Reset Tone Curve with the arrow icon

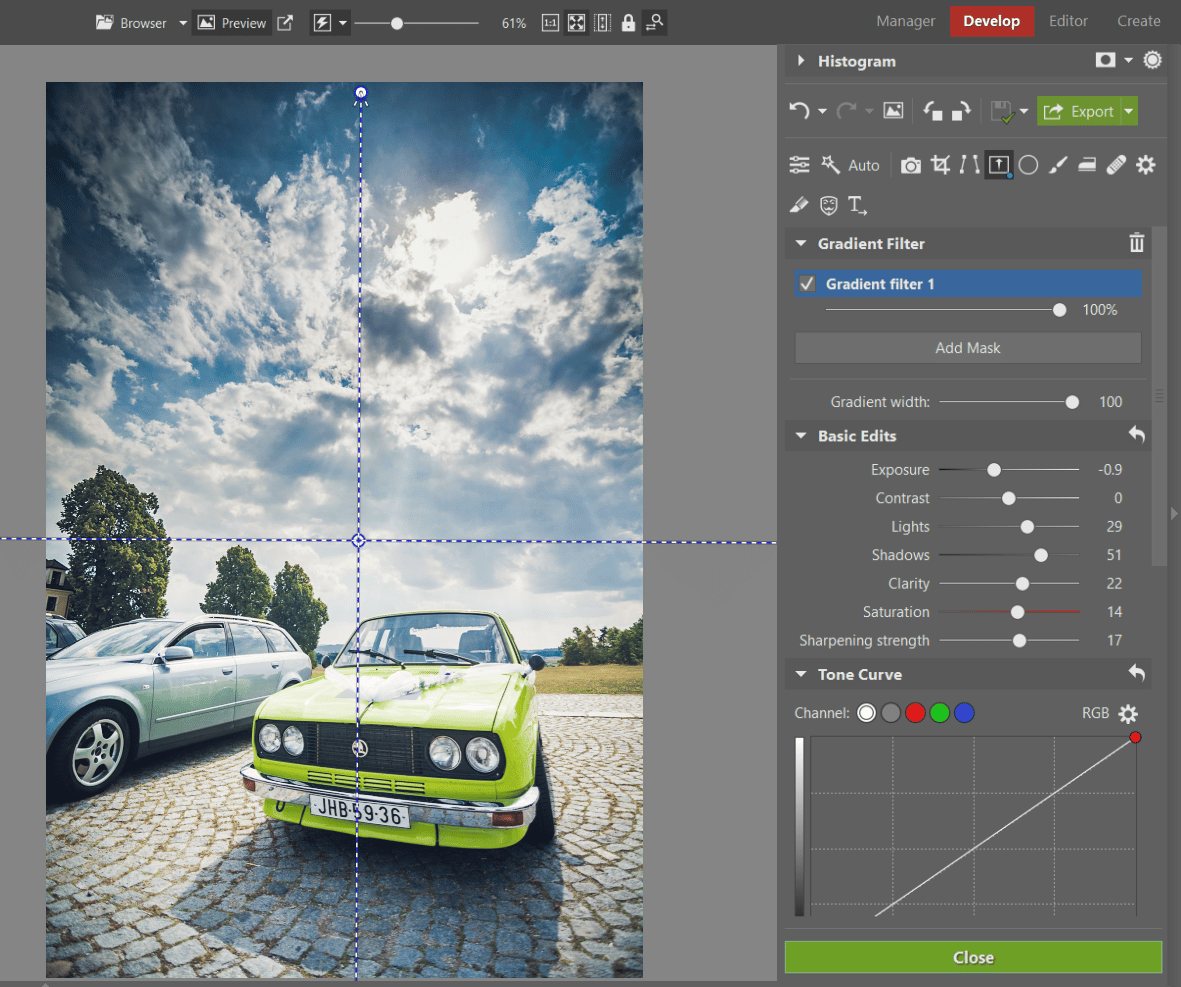click(1137, 674)
